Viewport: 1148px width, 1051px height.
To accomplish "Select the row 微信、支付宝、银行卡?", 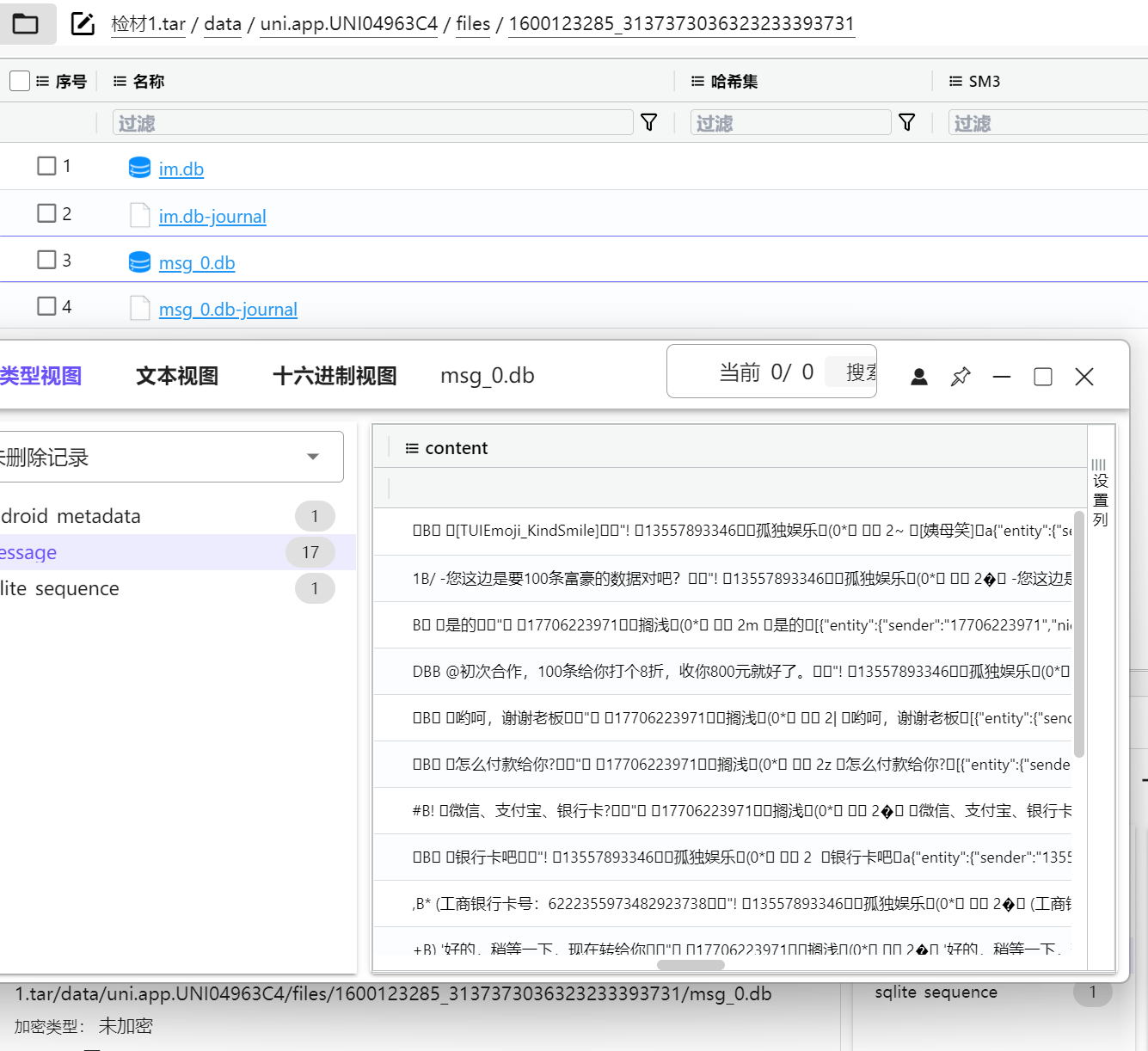I will pyautogui.click(x=722, y=811).
